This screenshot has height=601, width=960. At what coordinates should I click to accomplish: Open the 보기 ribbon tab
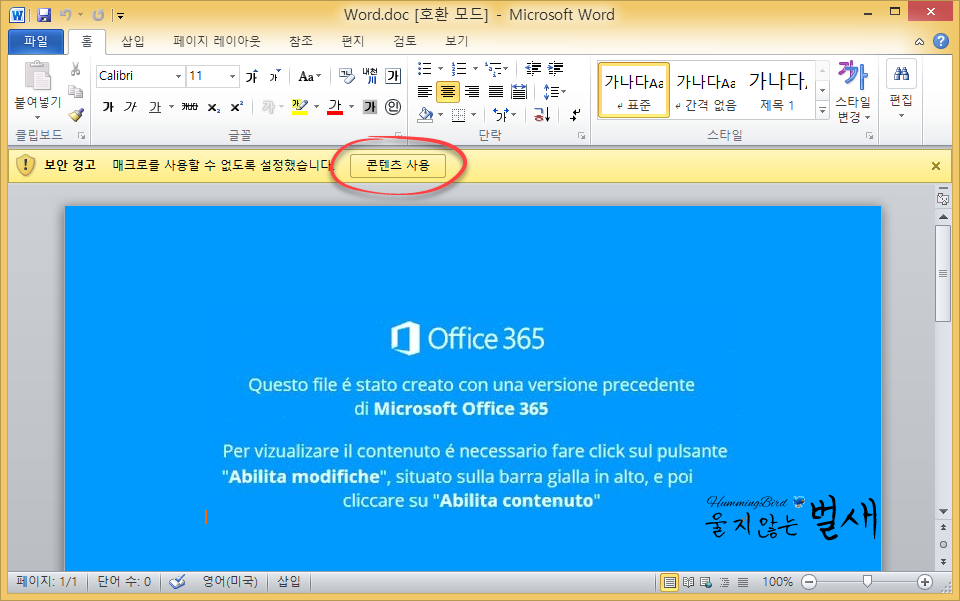(x=456, y=41)
